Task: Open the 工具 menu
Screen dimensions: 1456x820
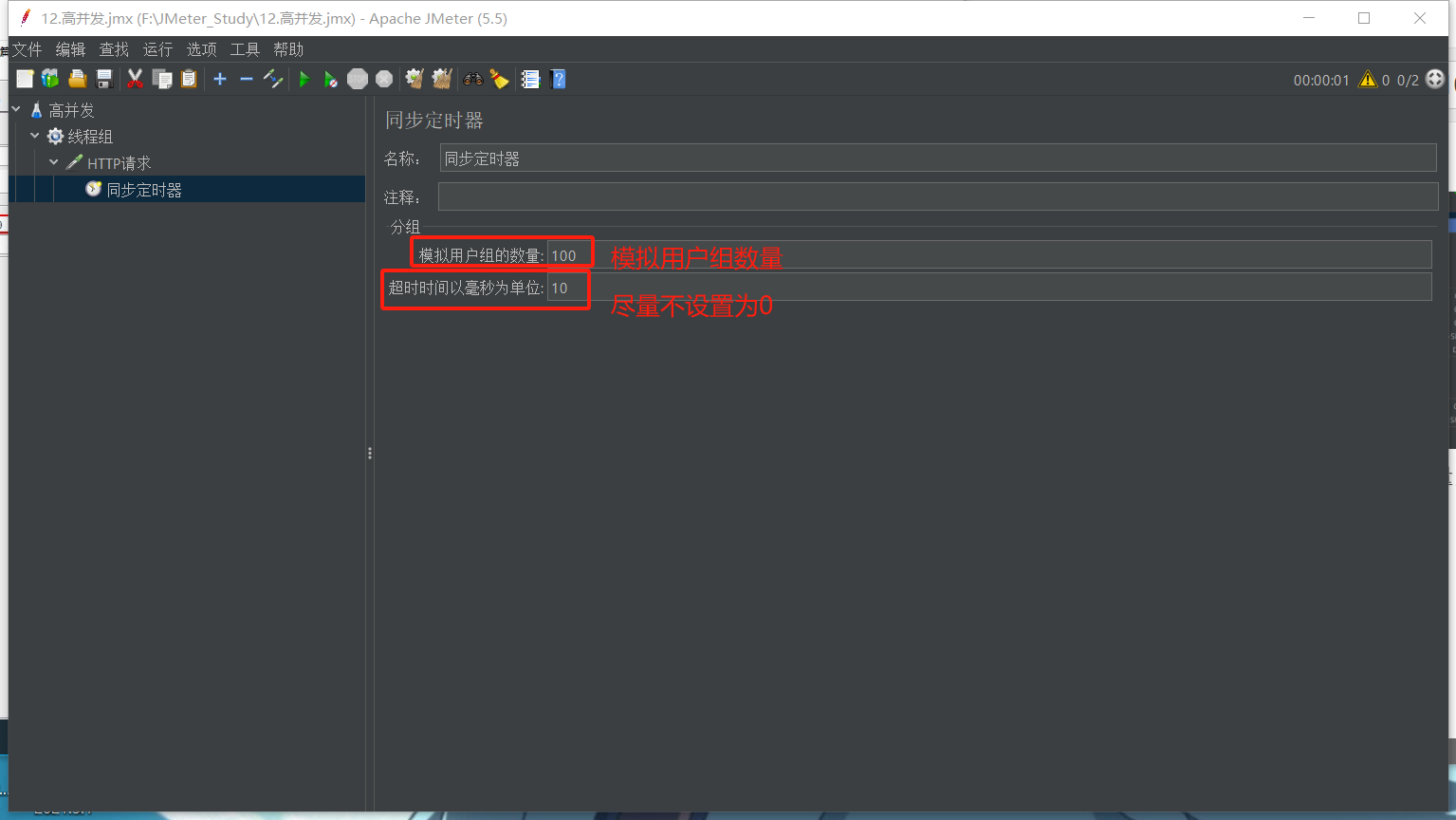Action: pyautogui.click(x=245, y=49)
